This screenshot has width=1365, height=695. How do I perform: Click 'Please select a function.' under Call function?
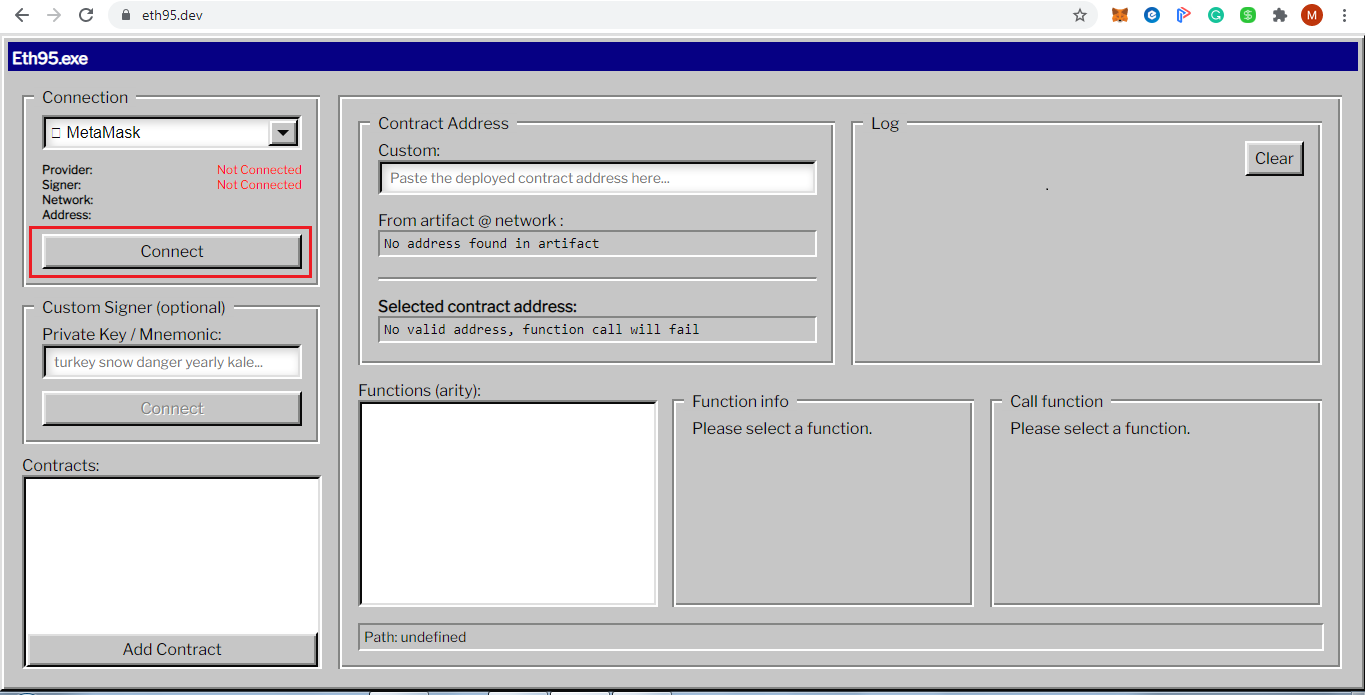(x=1100, y=428)
